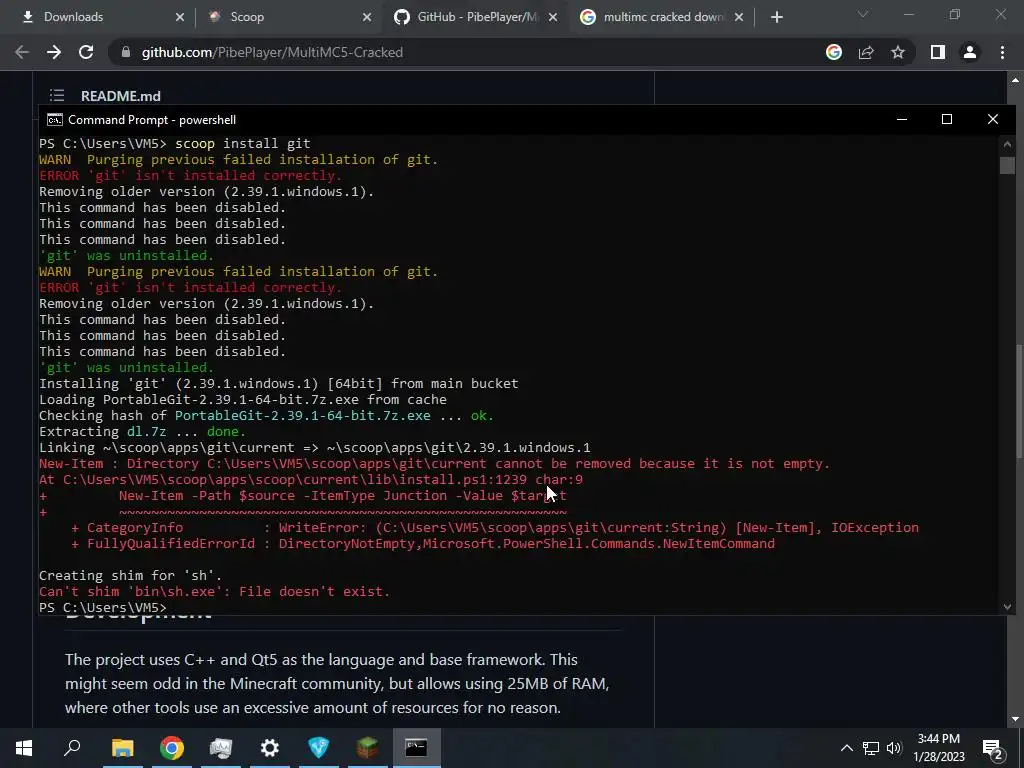
Task: Close the Downloads tab
Action: coord(180,17)
